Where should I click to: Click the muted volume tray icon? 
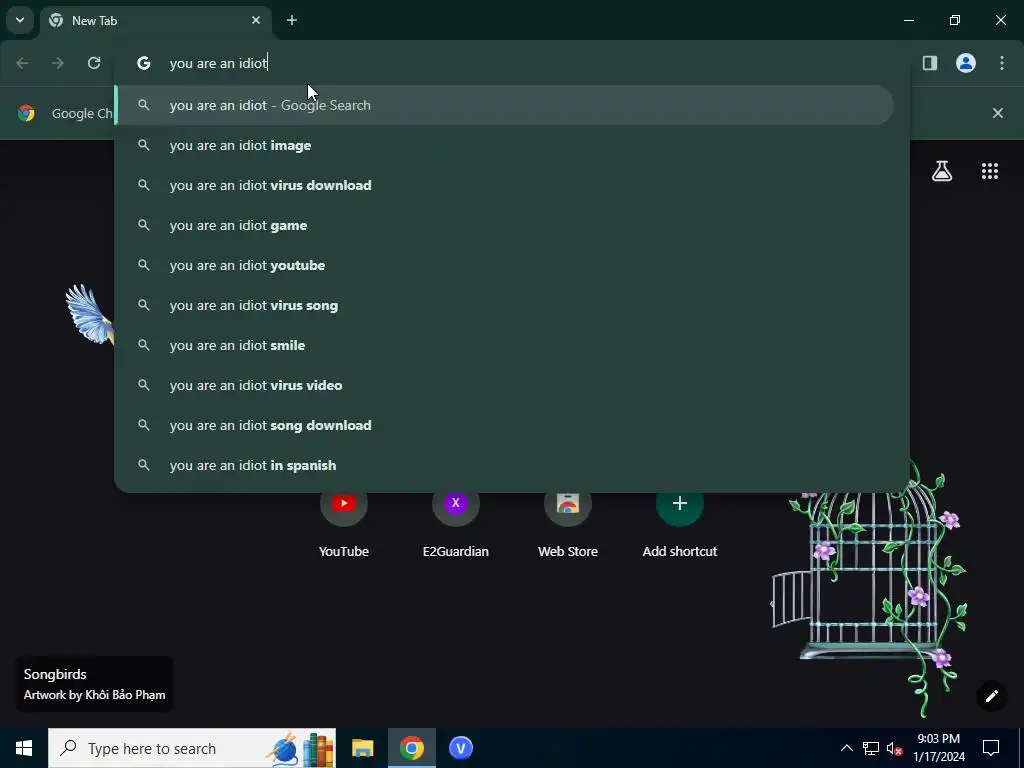point(895,748)
